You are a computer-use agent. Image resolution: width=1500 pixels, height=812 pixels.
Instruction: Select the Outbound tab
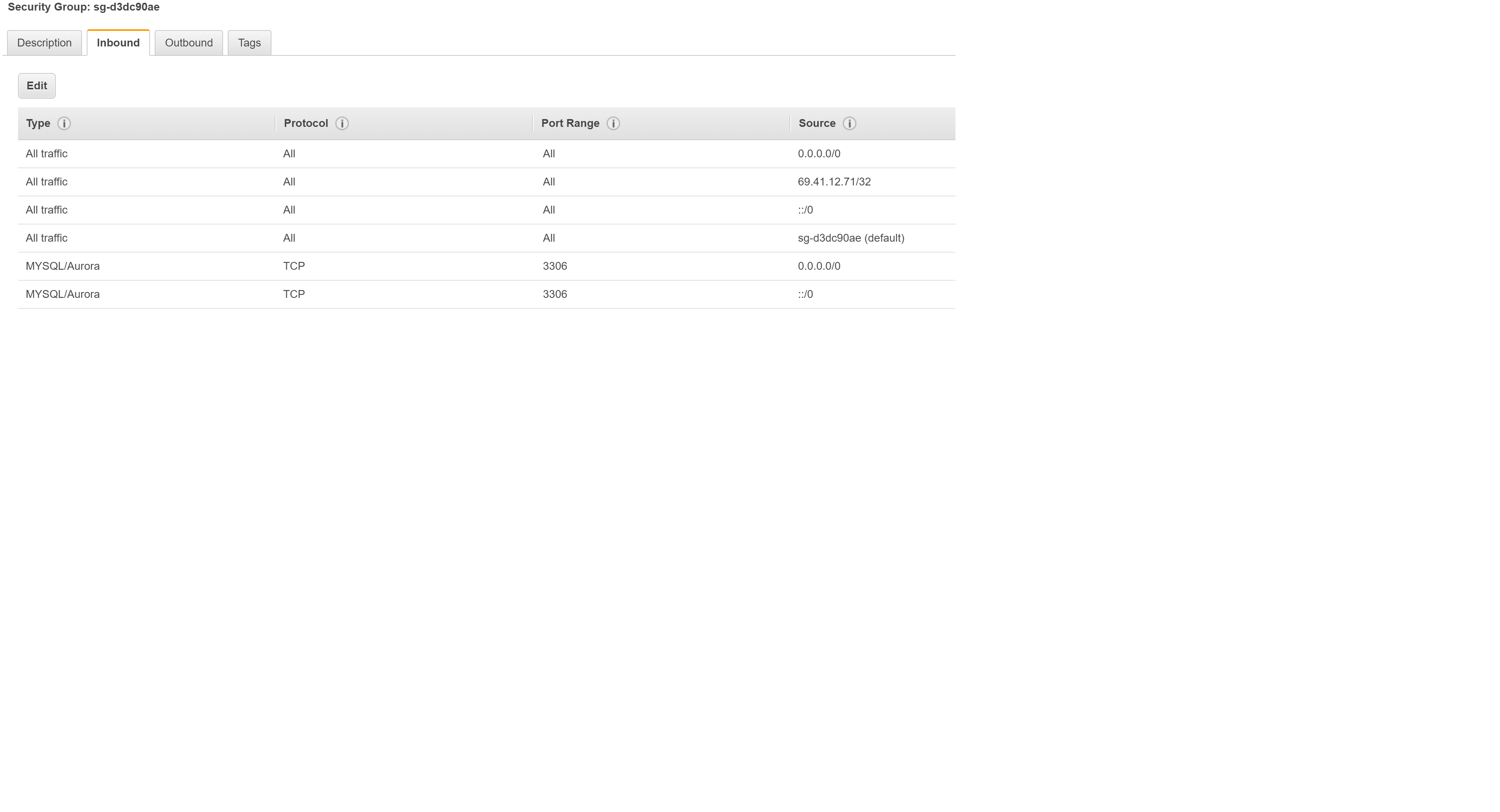coord(189,43)
